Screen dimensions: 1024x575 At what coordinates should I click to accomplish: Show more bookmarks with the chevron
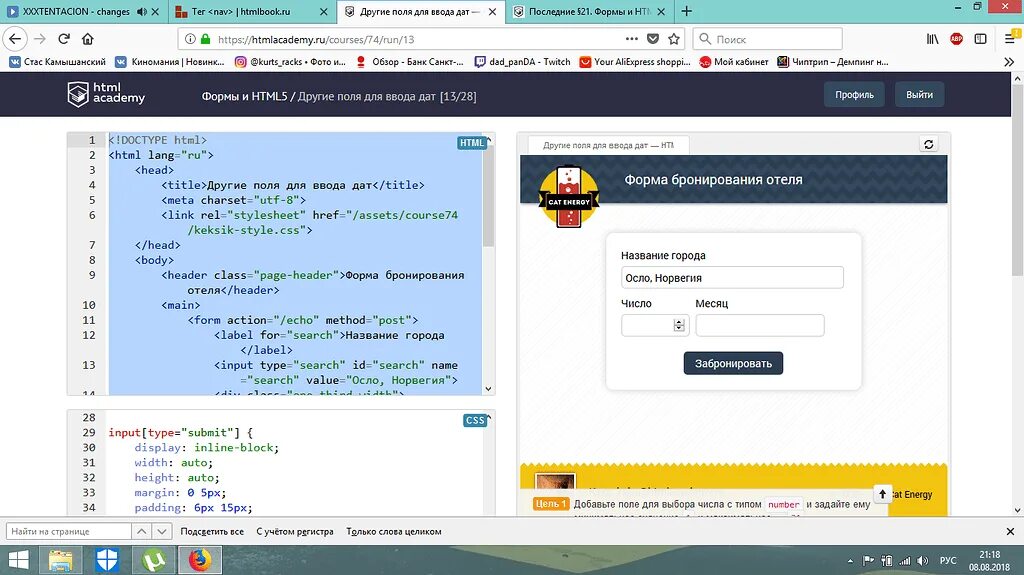coord(1009,62)
